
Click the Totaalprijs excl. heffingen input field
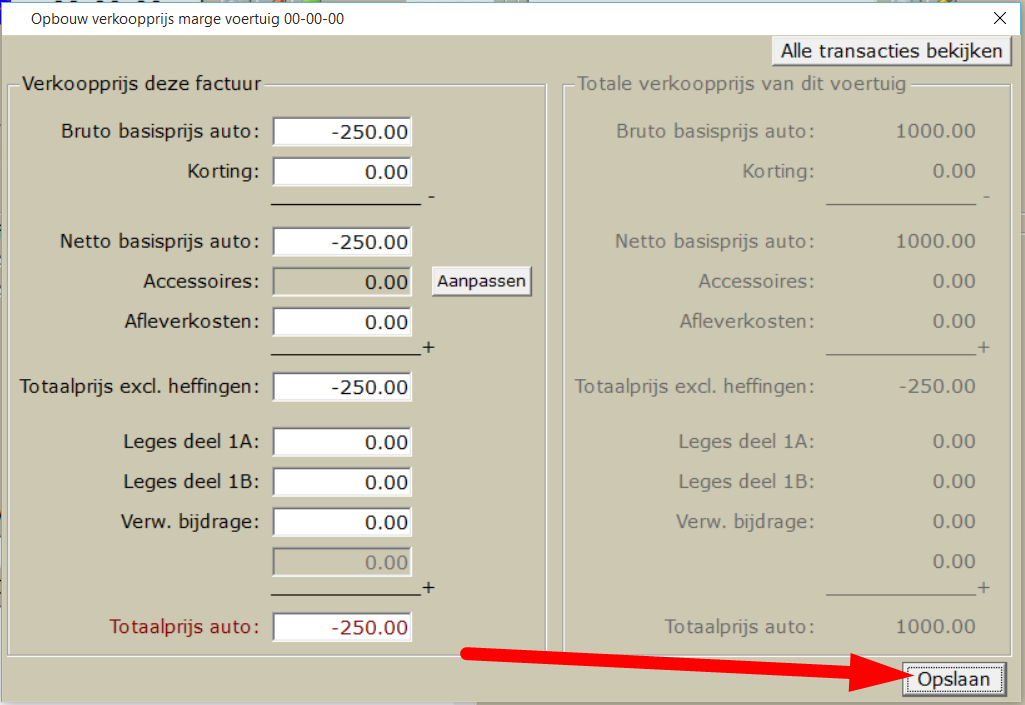(342, 387)
